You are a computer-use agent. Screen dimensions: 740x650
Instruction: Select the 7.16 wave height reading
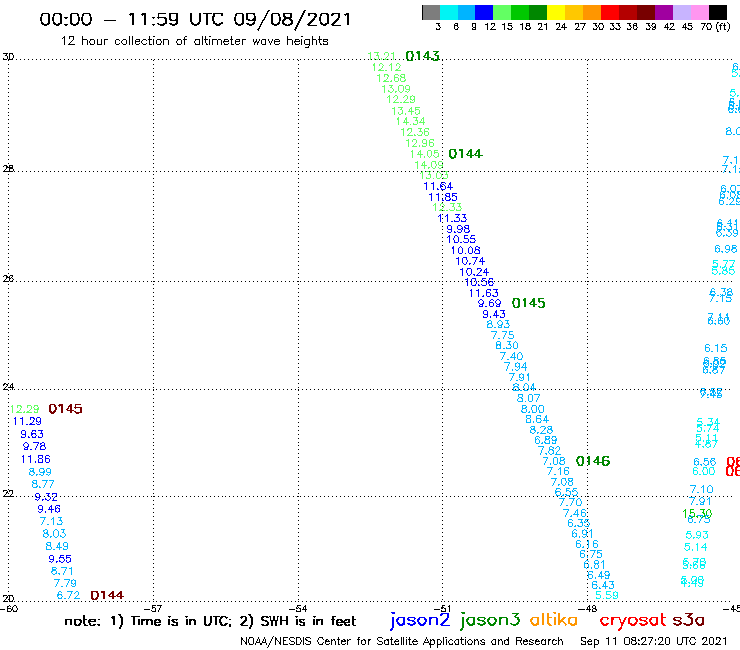[x=558, y=471]
